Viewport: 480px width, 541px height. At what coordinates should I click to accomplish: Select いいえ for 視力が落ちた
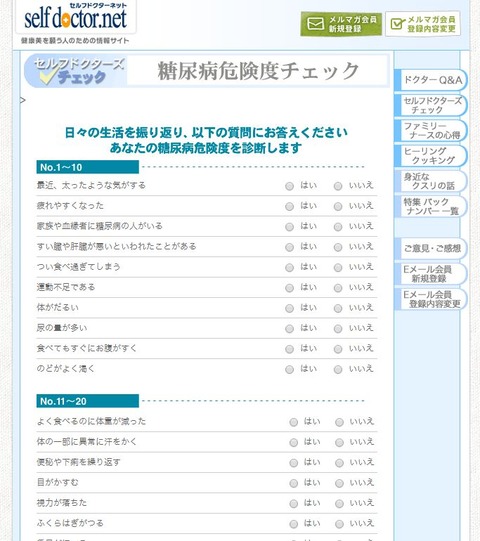(339, 503)
